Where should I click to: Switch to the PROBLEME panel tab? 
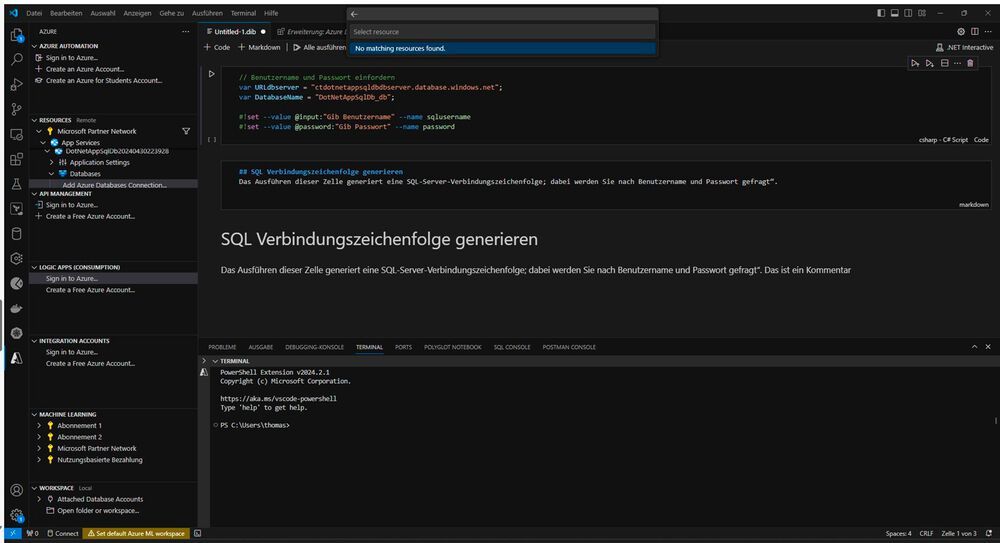tap(222, 347)
